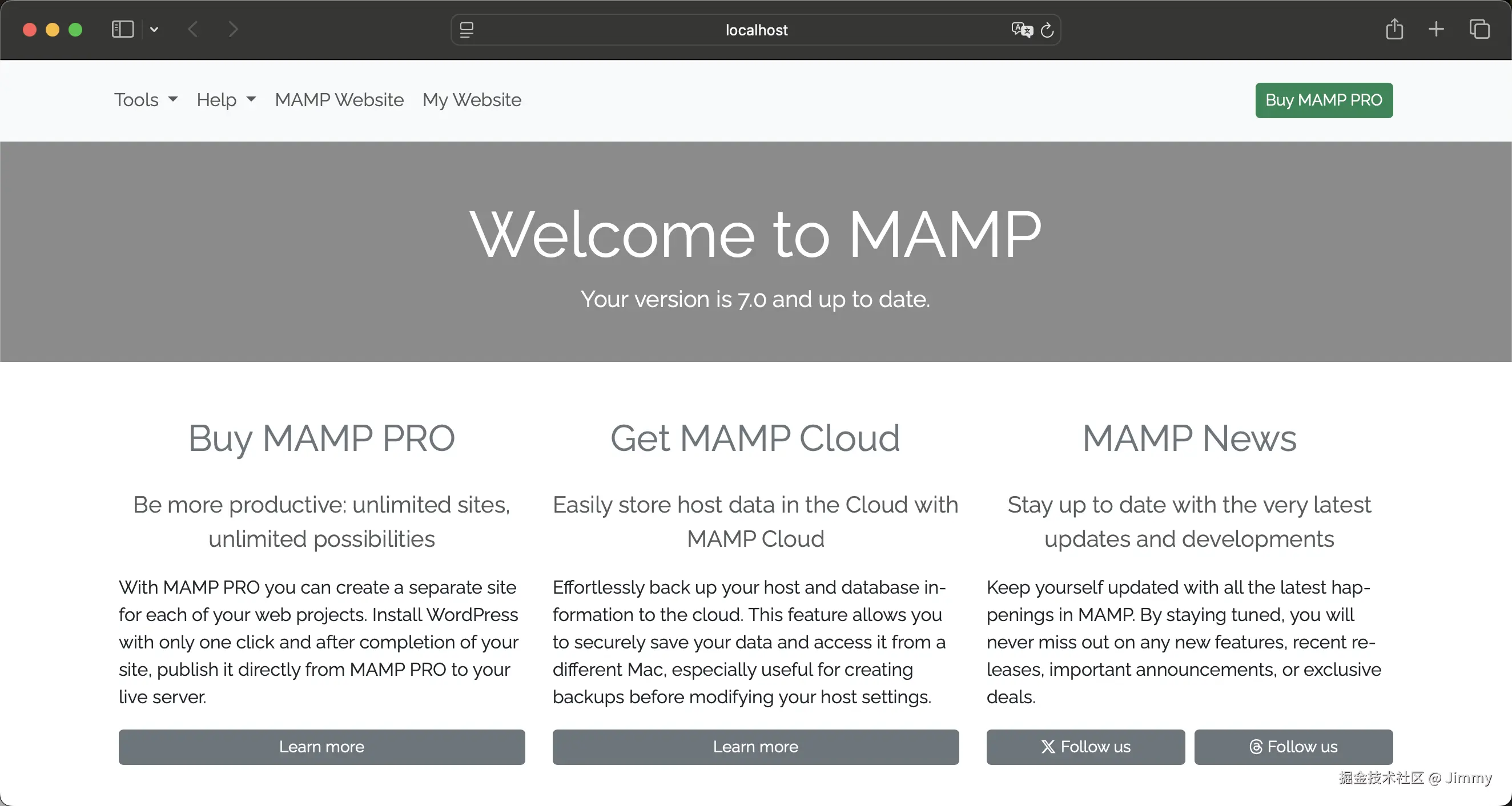Click the back navigation arrow
The width and height of the screenshot is (1512, 806).
click(x=193, y=29)
